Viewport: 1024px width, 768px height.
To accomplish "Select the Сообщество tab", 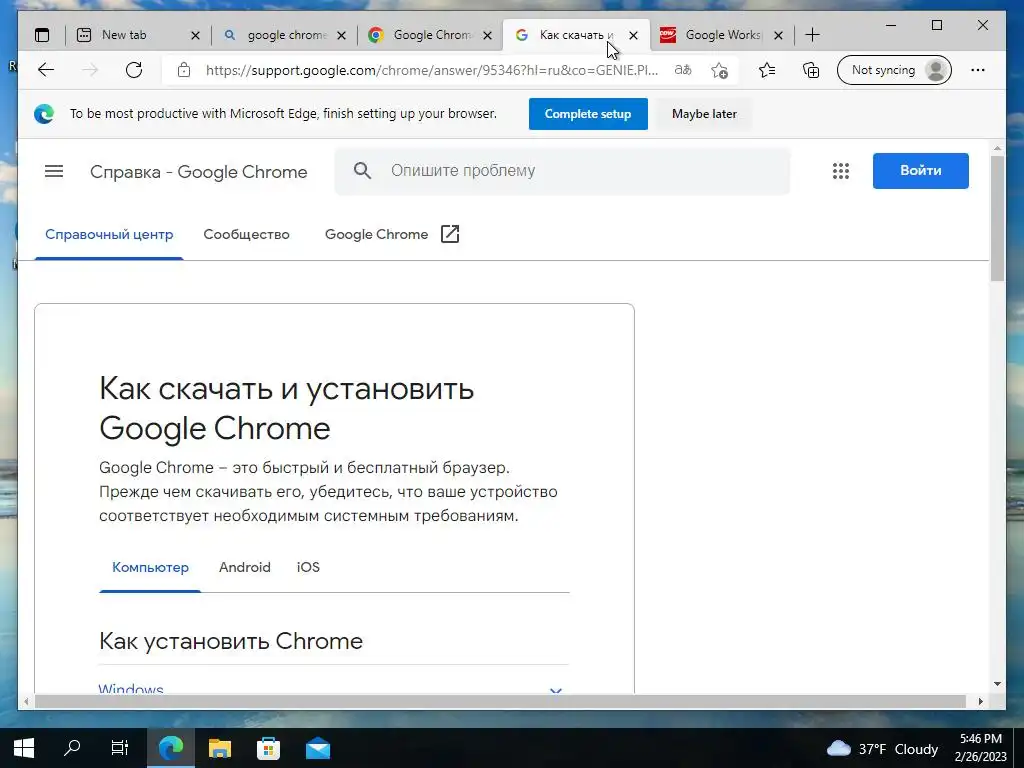I will click(x=246, y=234).
